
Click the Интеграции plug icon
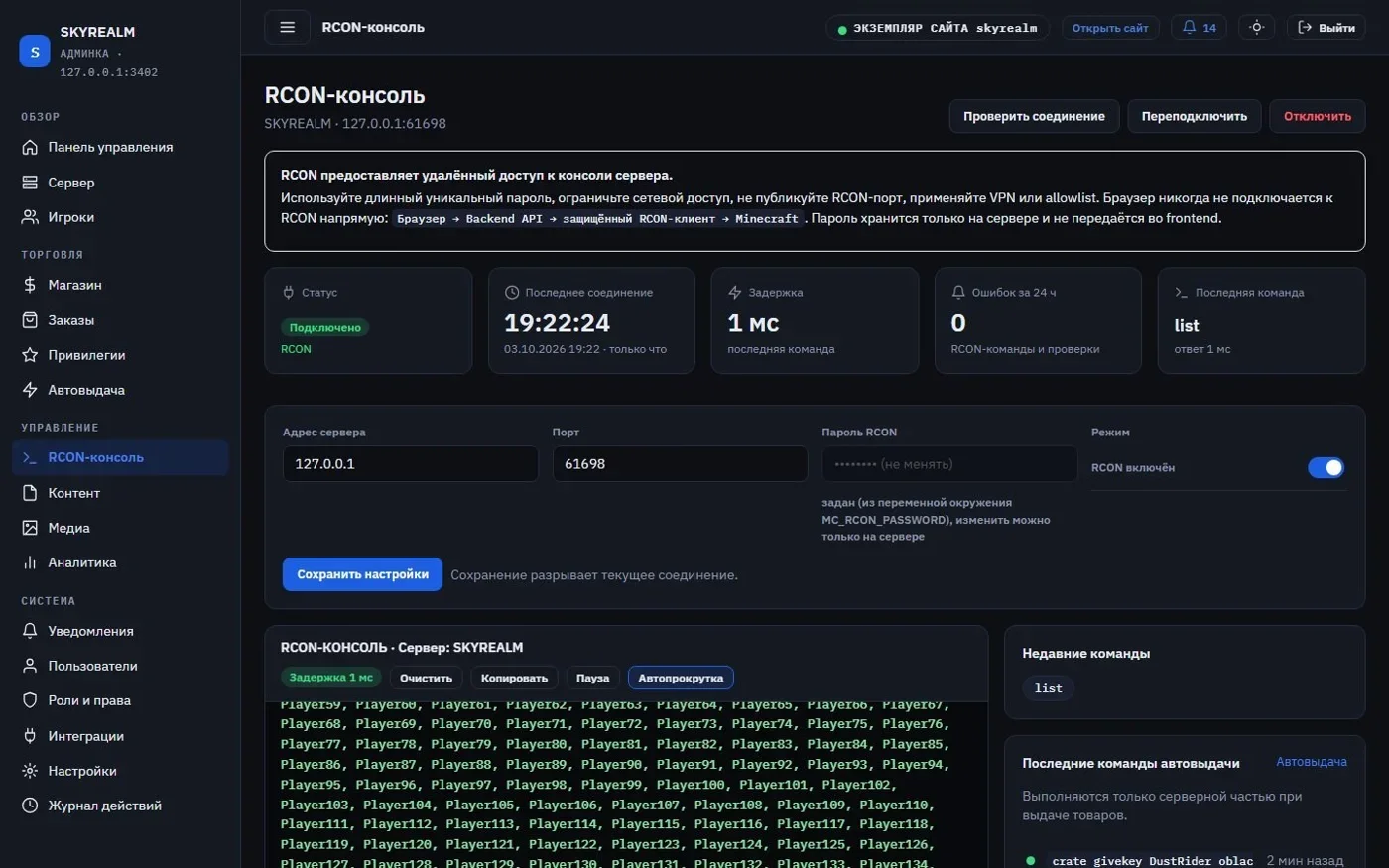(30, 736)
